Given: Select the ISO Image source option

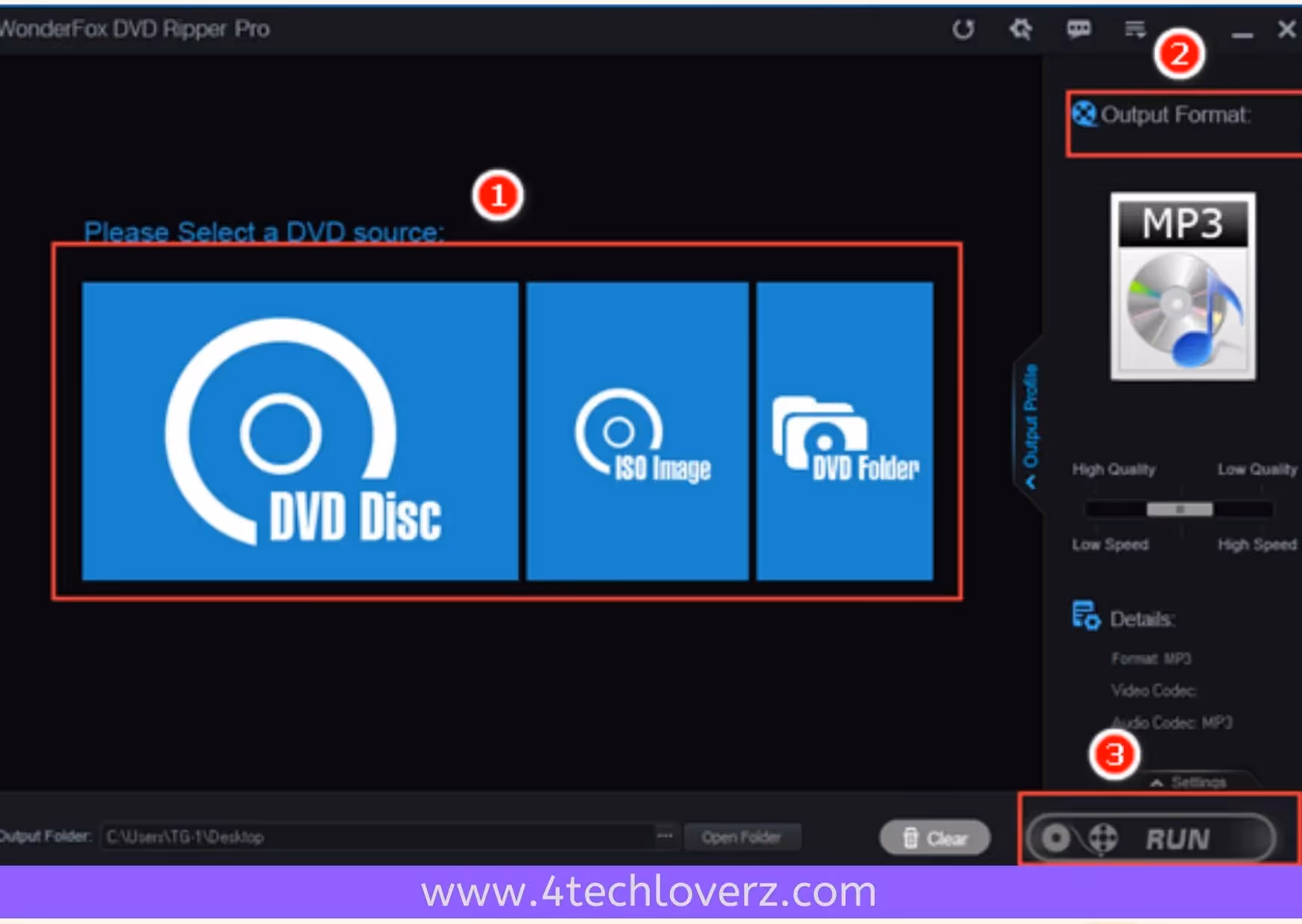Looking at the screenshot, I should click(x=637, y=432).
